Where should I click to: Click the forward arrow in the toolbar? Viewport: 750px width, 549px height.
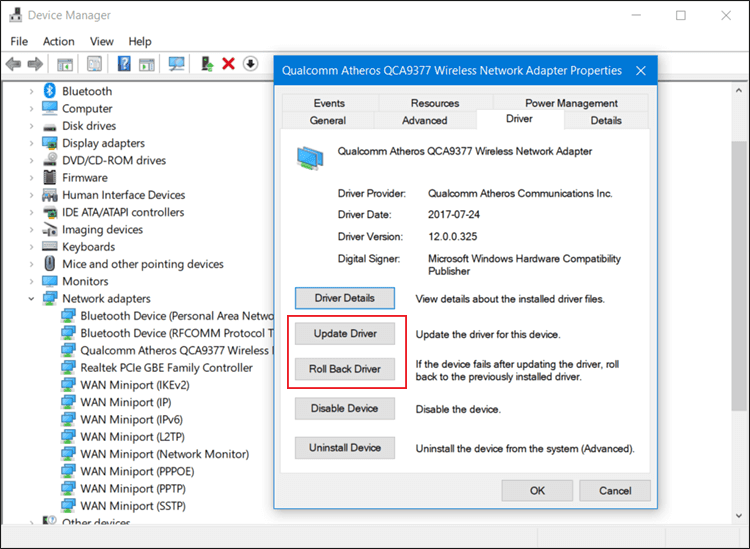[x=35, y=63]
